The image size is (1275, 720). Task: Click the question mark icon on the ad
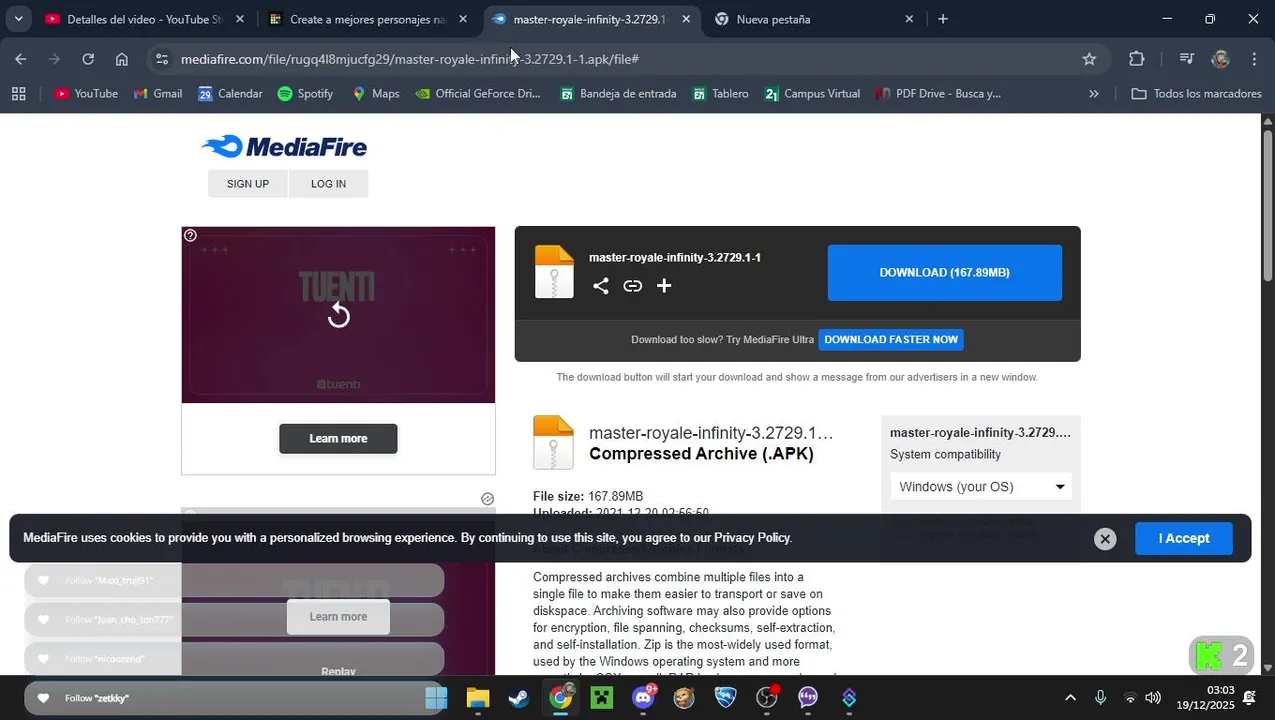pos(190,236)
